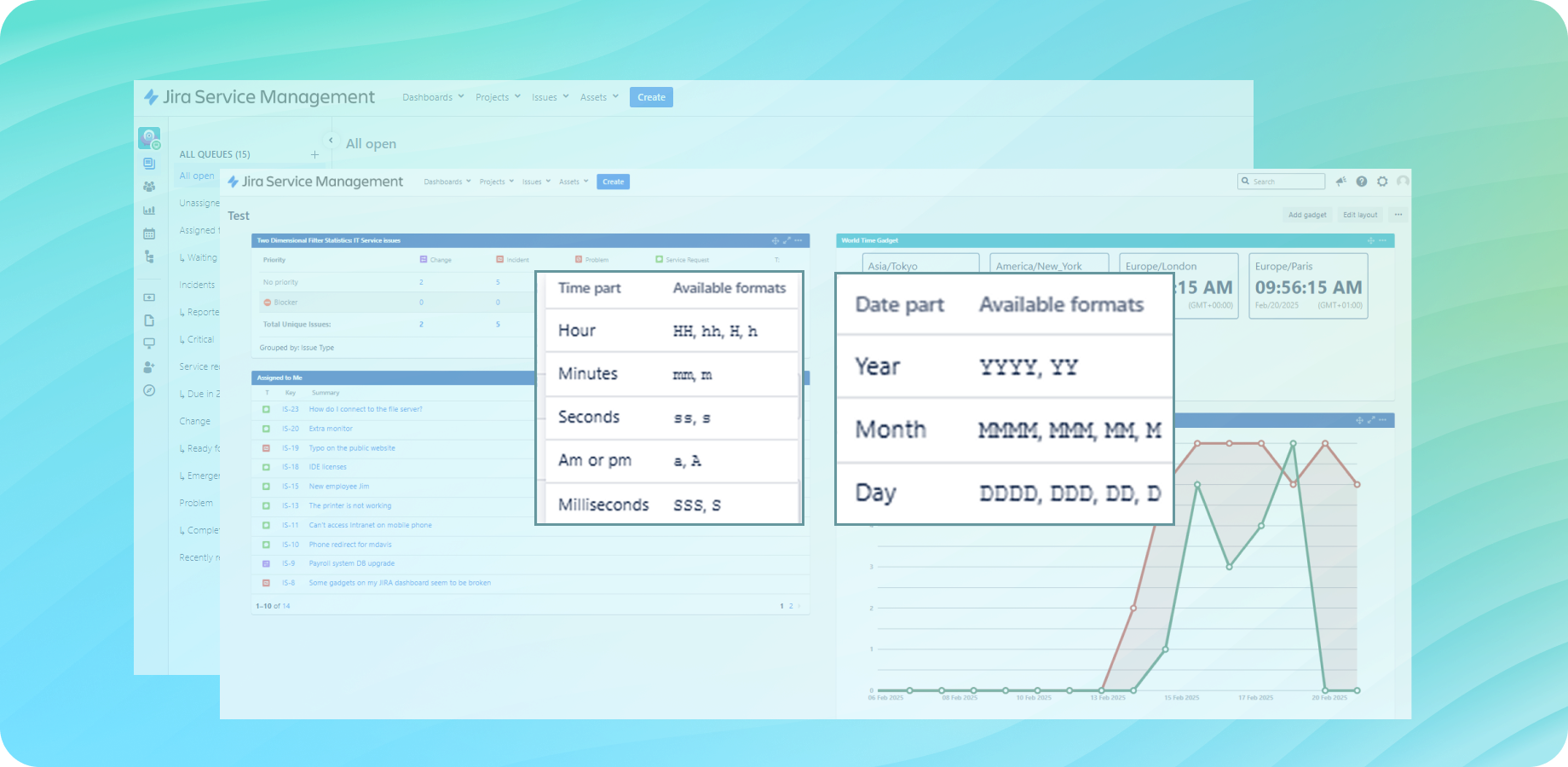Select the Change queue in back window

(195, 421)
